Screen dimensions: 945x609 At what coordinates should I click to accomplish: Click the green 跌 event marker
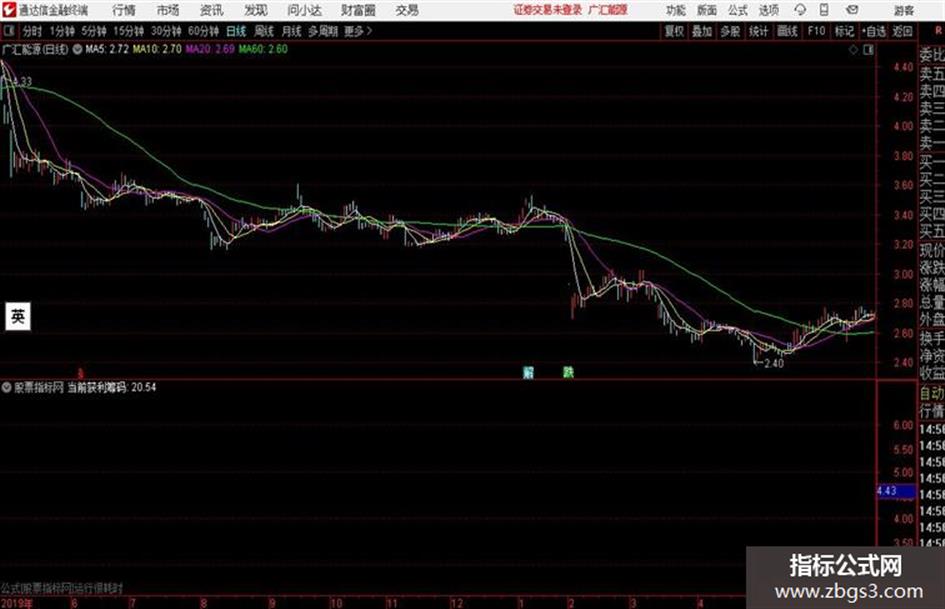(568, 372)
